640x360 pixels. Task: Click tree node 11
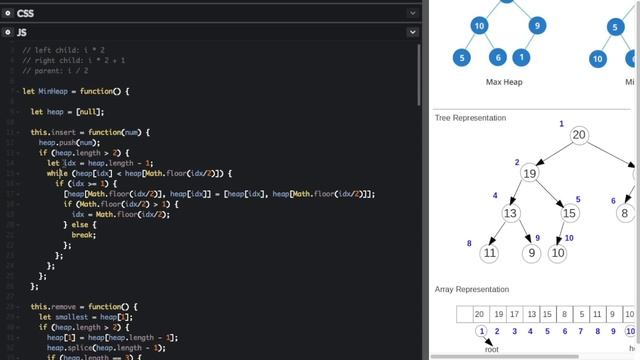coord(489,253)
